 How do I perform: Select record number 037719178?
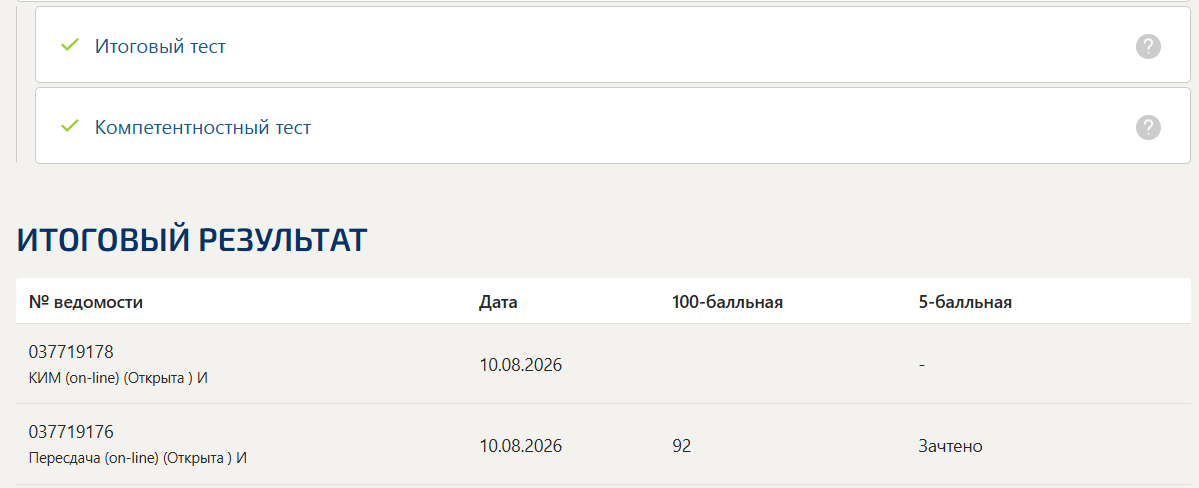click(71, 352)
